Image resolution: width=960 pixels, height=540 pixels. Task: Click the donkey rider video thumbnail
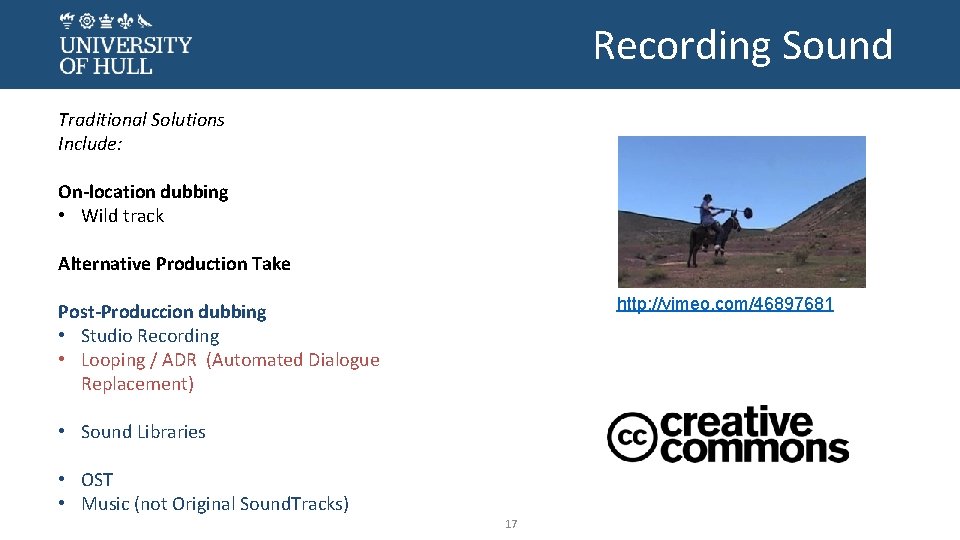(741, 212)
